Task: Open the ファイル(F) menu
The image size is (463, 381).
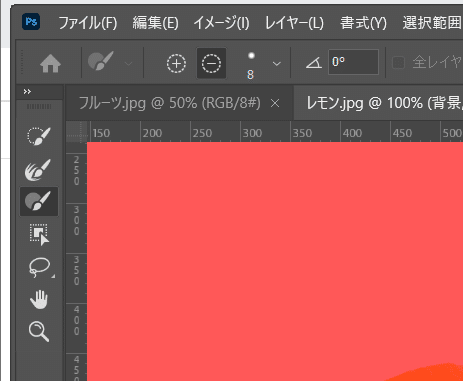Action: (88, 23)
